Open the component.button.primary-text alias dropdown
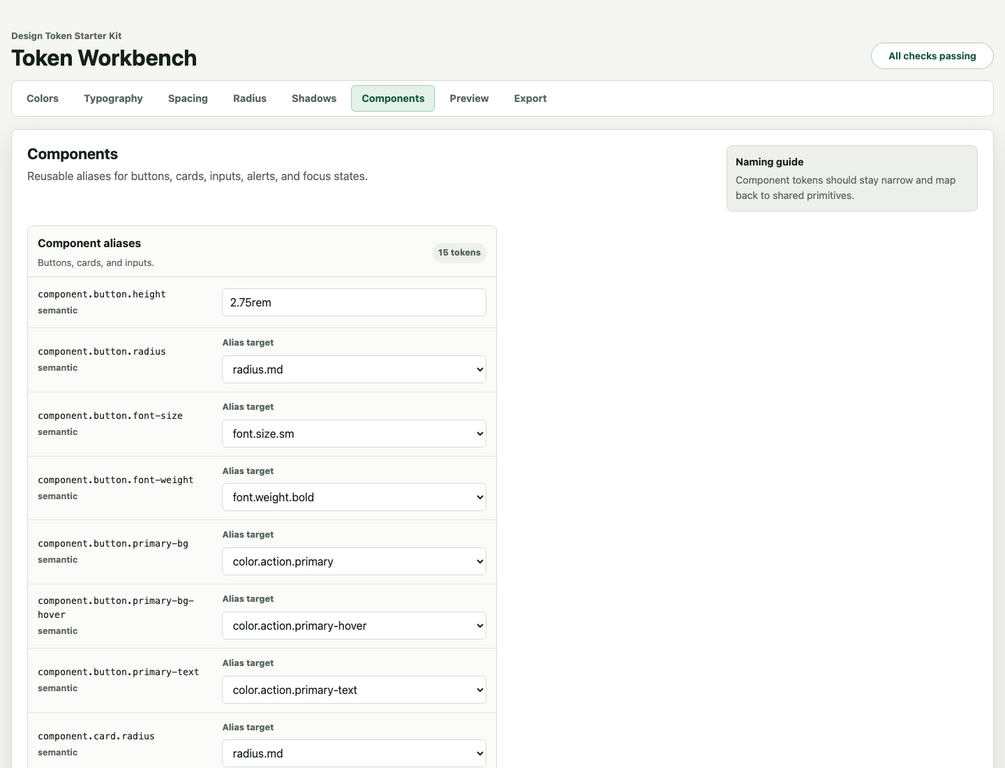The height and width of the screenshot is (768, 1005). coord(354,690)
